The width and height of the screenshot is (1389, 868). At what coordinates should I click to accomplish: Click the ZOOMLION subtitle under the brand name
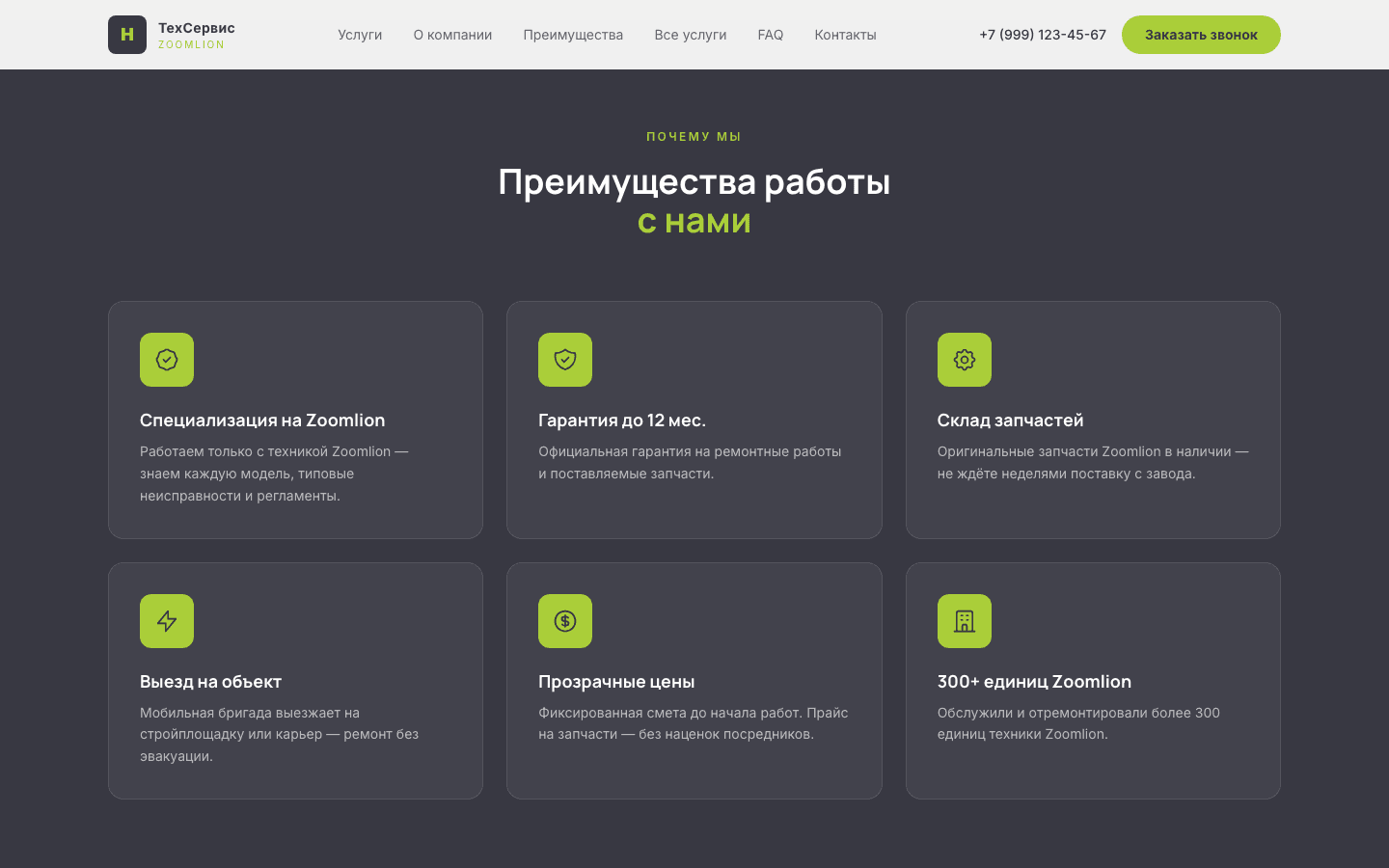[x=191, y=44]
